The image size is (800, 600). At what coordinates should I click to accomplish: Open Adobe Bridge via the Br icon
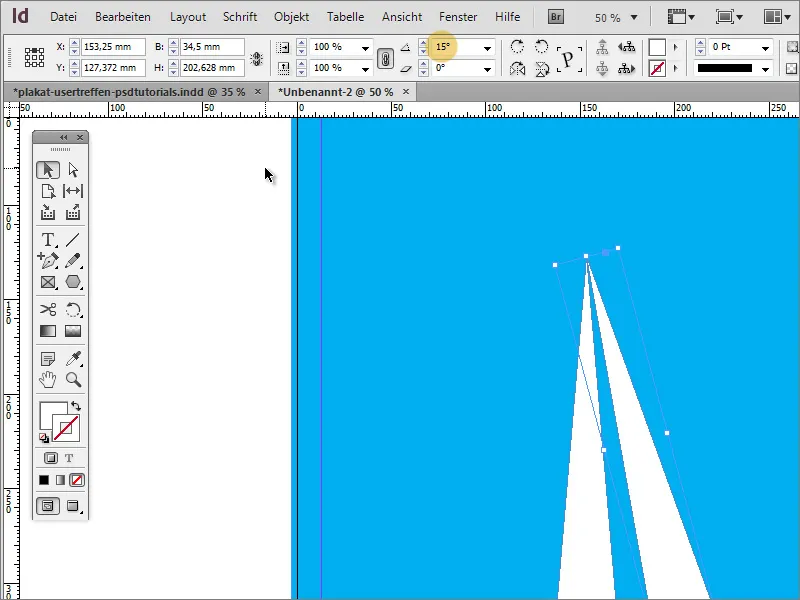(555, 17)
